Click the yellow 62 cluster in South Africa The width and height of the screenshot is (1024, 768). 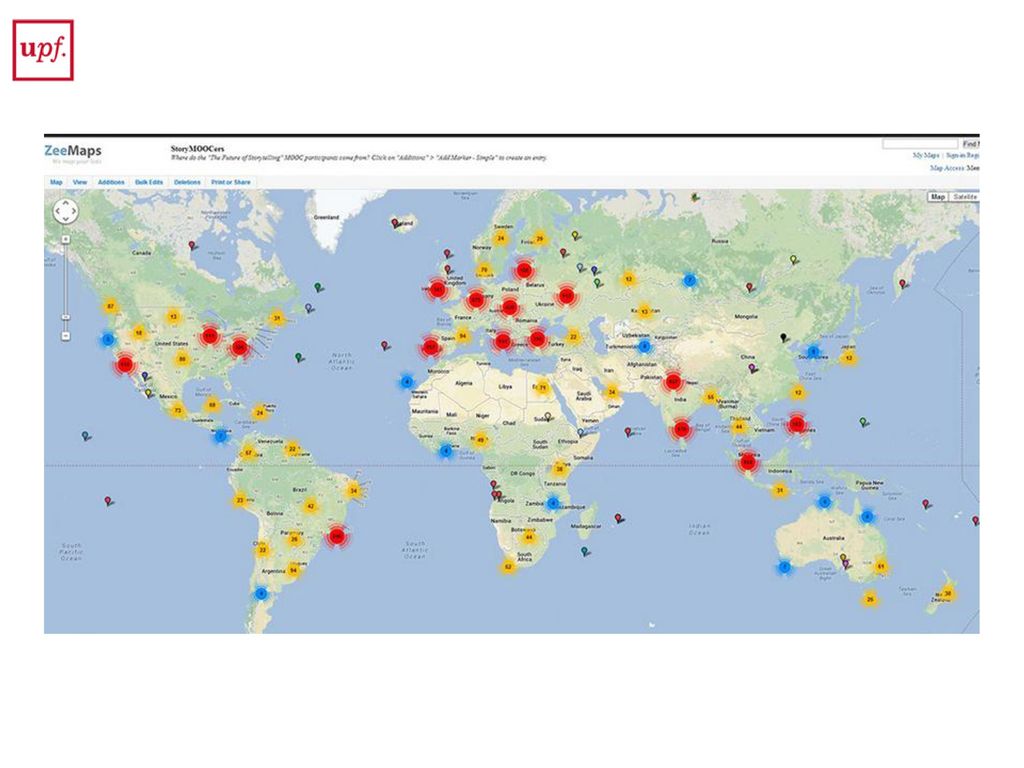[x=508, y=566]
